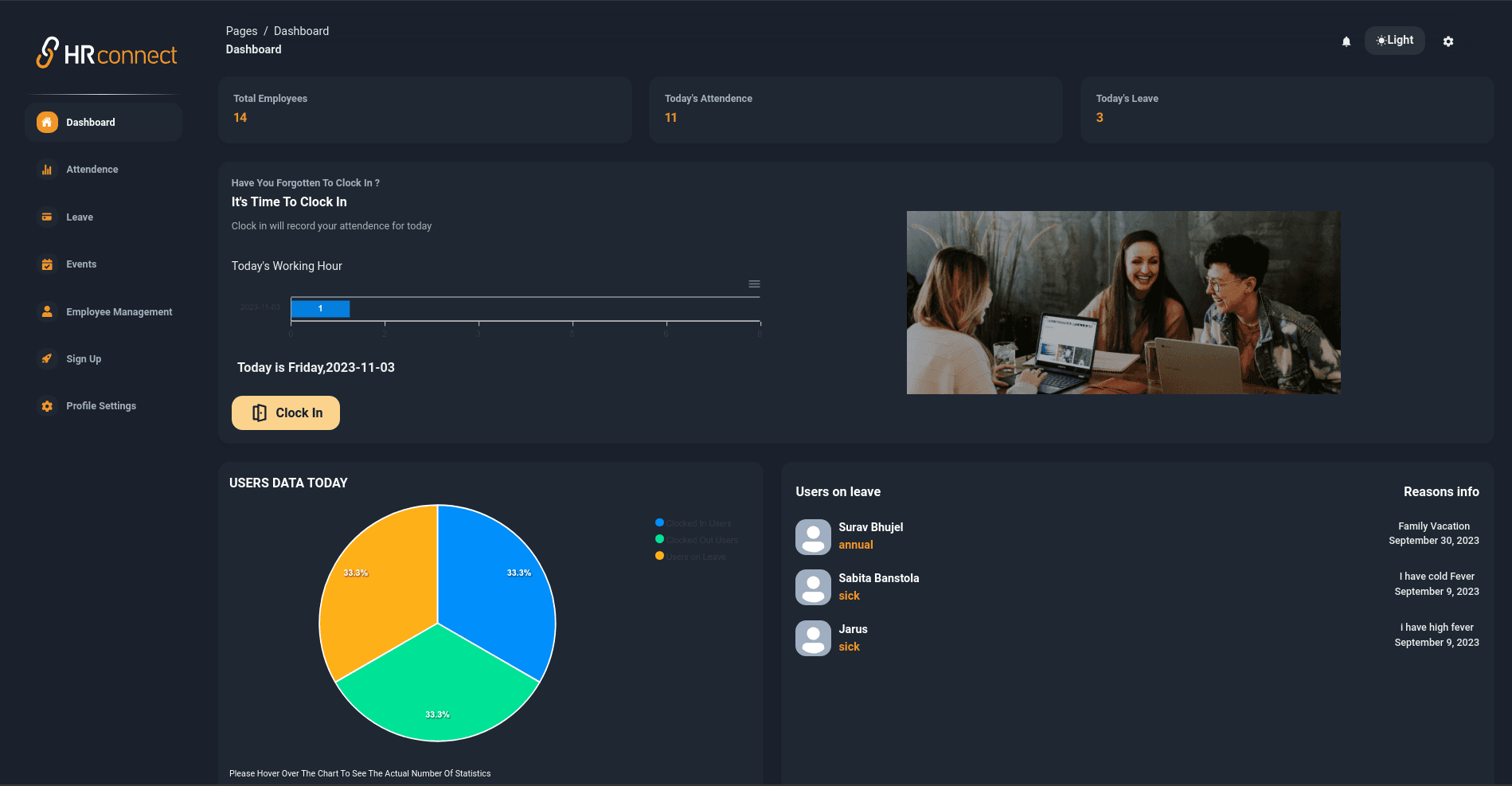
Task: Click the settings gear in the top bar
Action: click(x=1448, y=41)
